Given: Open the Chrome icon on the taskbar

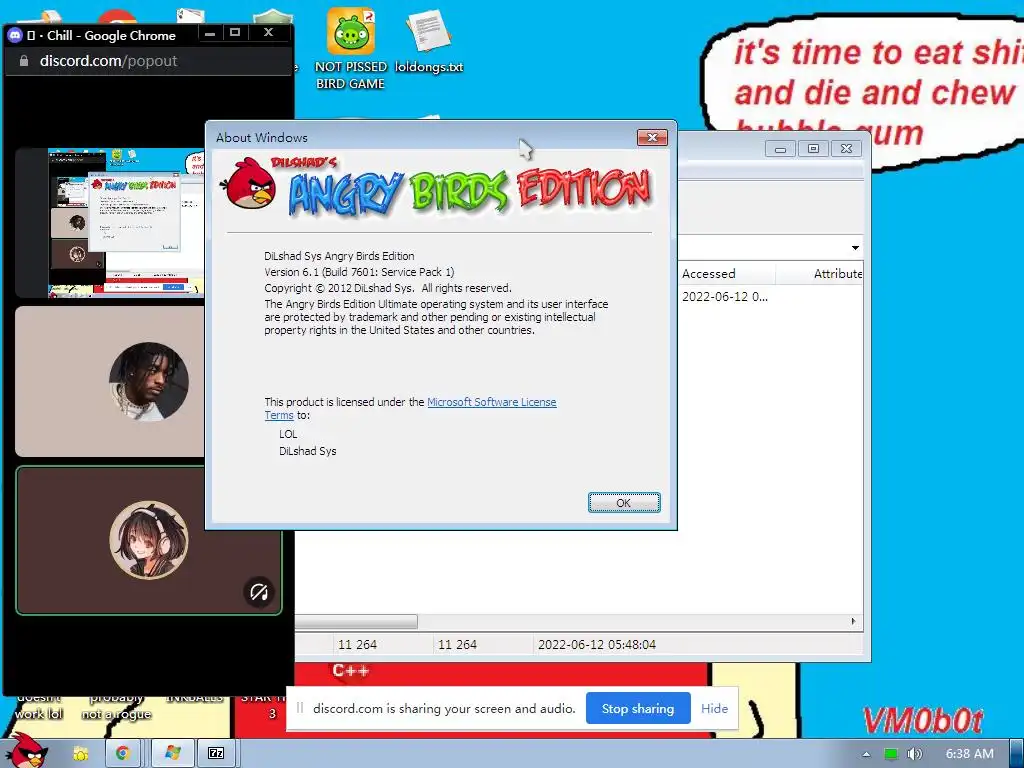Looking at the screenshot, I should click(122, 754).
